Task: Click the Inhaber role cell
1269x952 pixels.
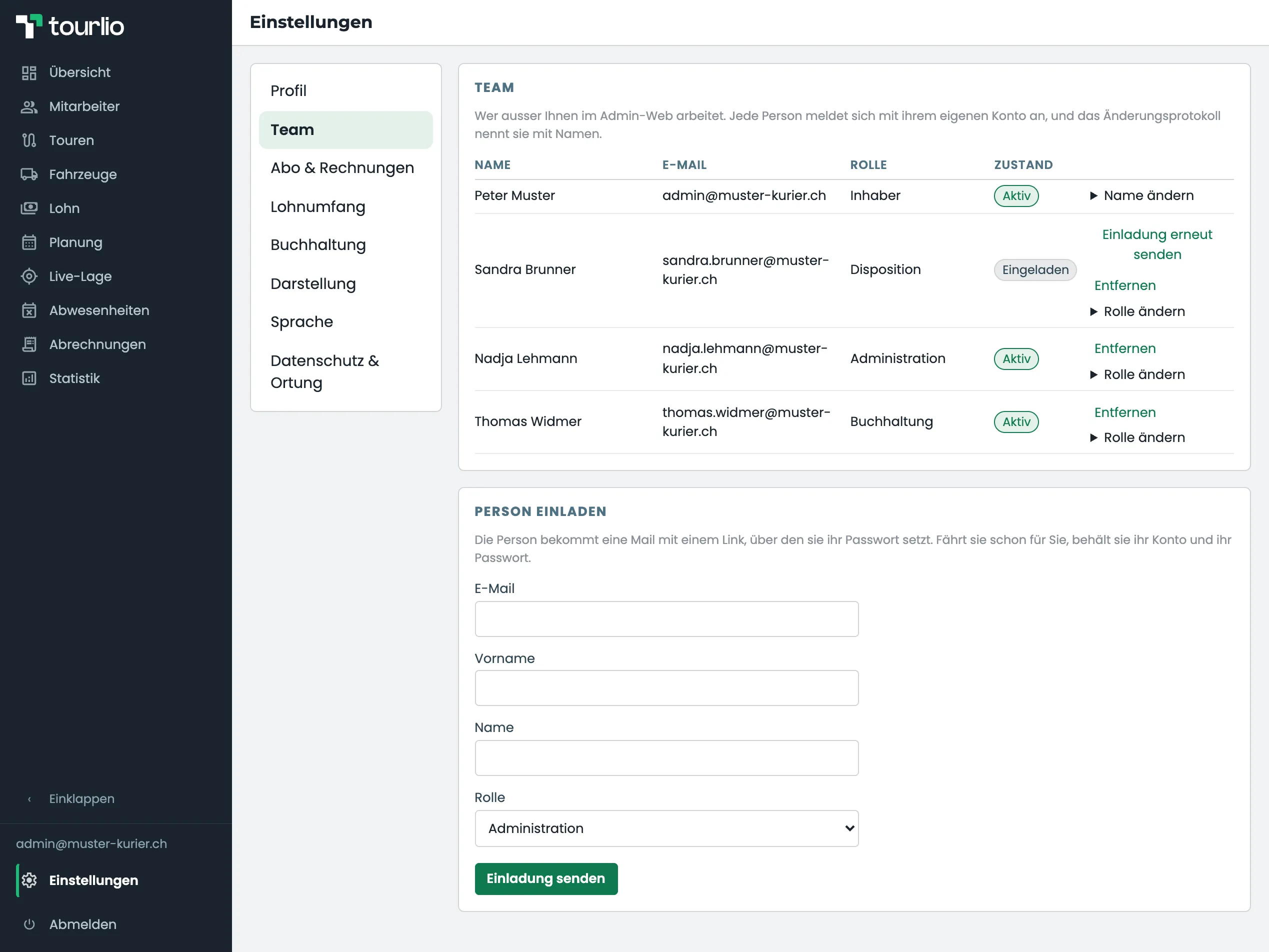Action: [875, 195]
